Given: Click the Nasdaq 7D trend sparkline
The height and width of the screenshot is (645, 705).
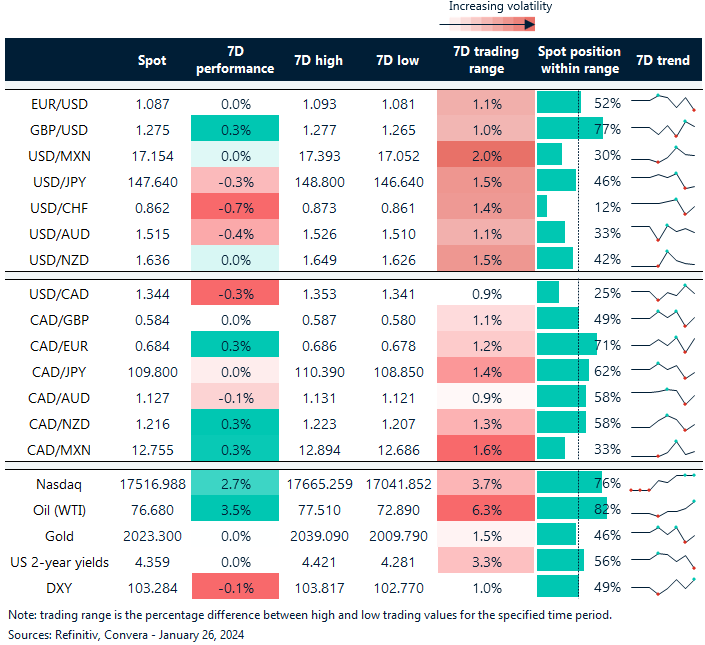Looking at the screenshot, I should point(663,483).
